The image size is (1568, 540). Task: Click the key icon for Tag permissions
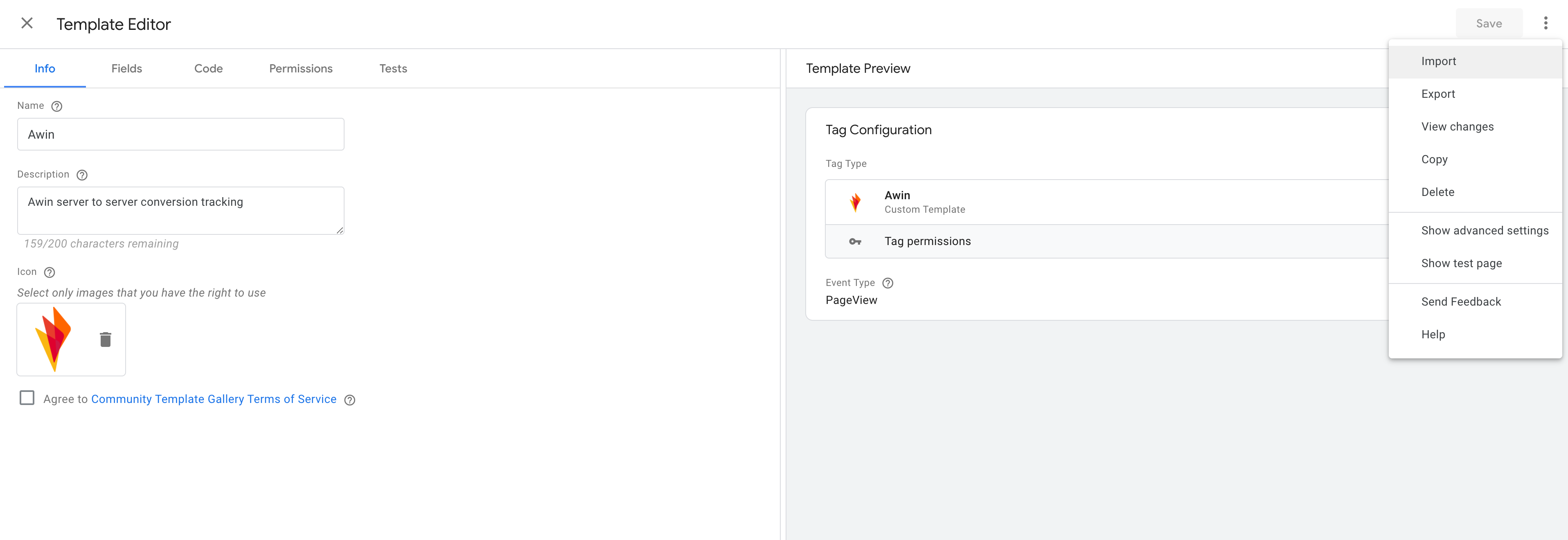pyautogui.click(x=855, y=242)
